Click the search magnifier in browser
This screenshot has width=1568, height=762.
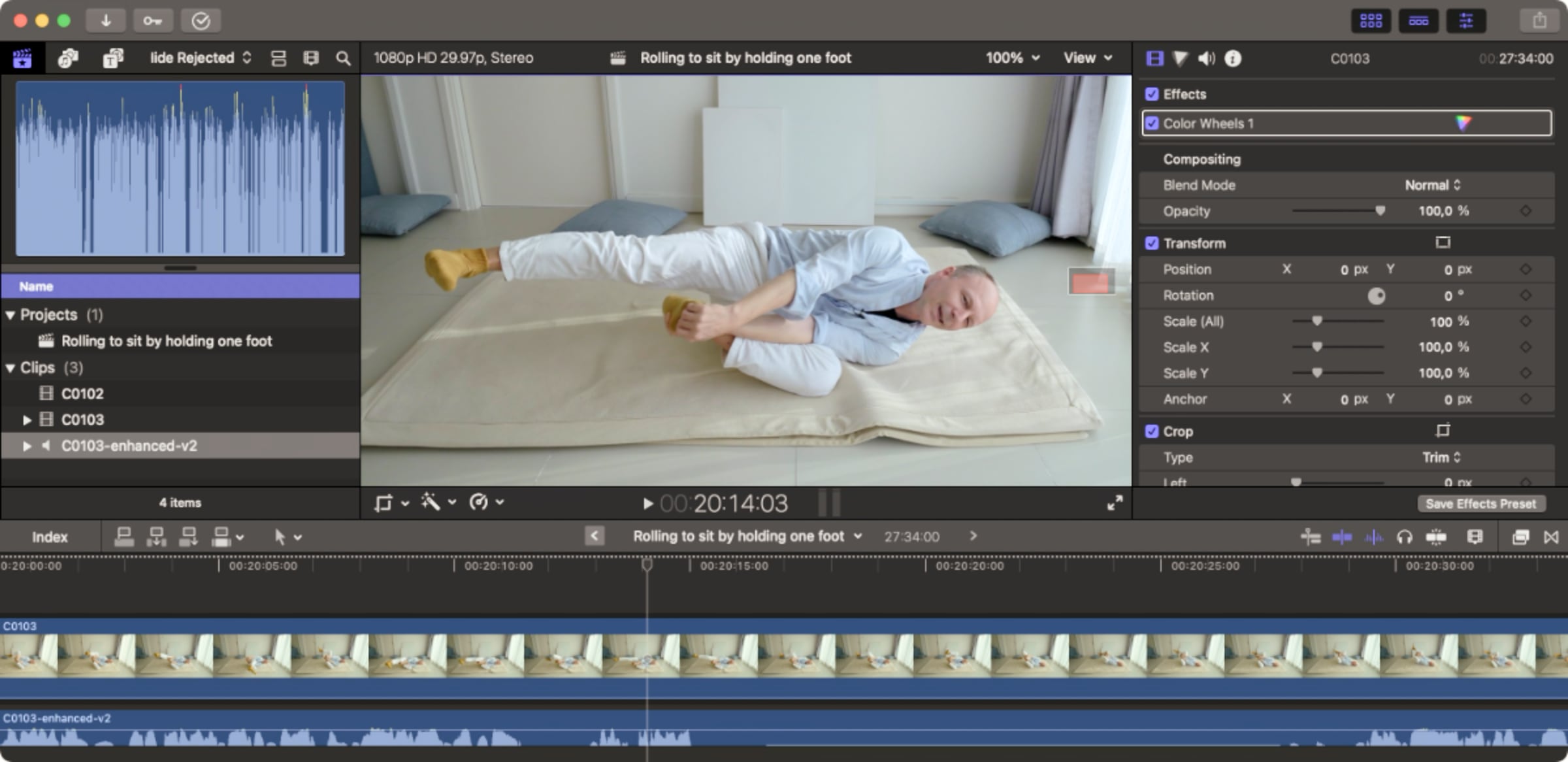pyautogui.click(x=343, y=58)
